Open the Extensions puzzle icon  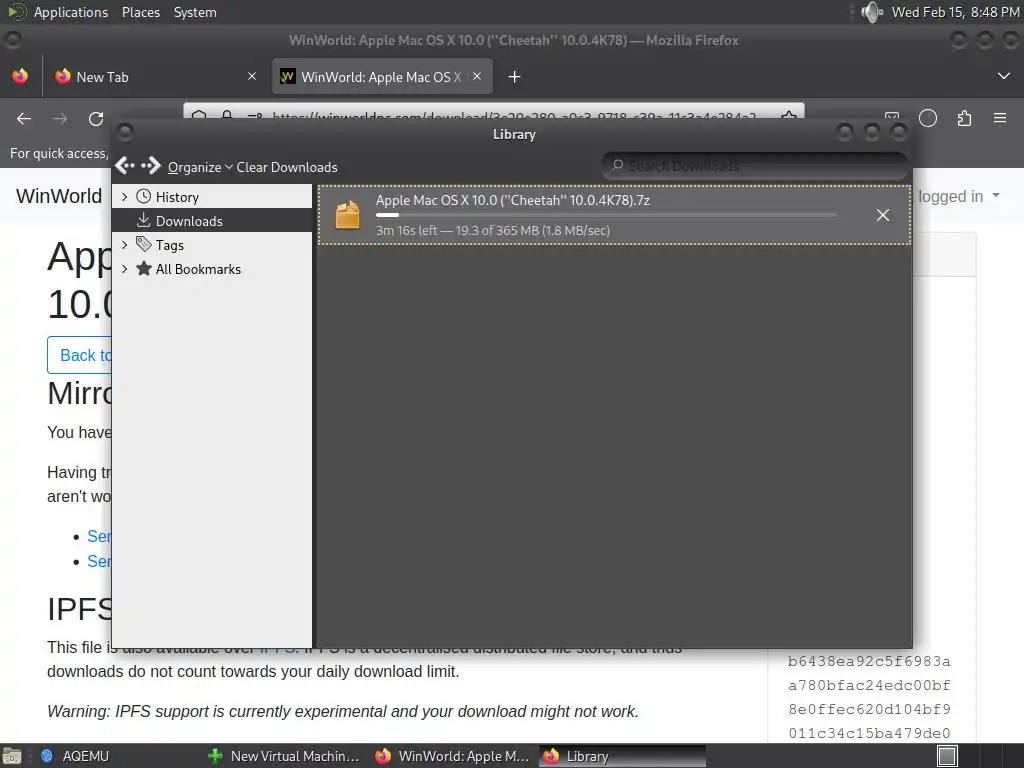964,118
